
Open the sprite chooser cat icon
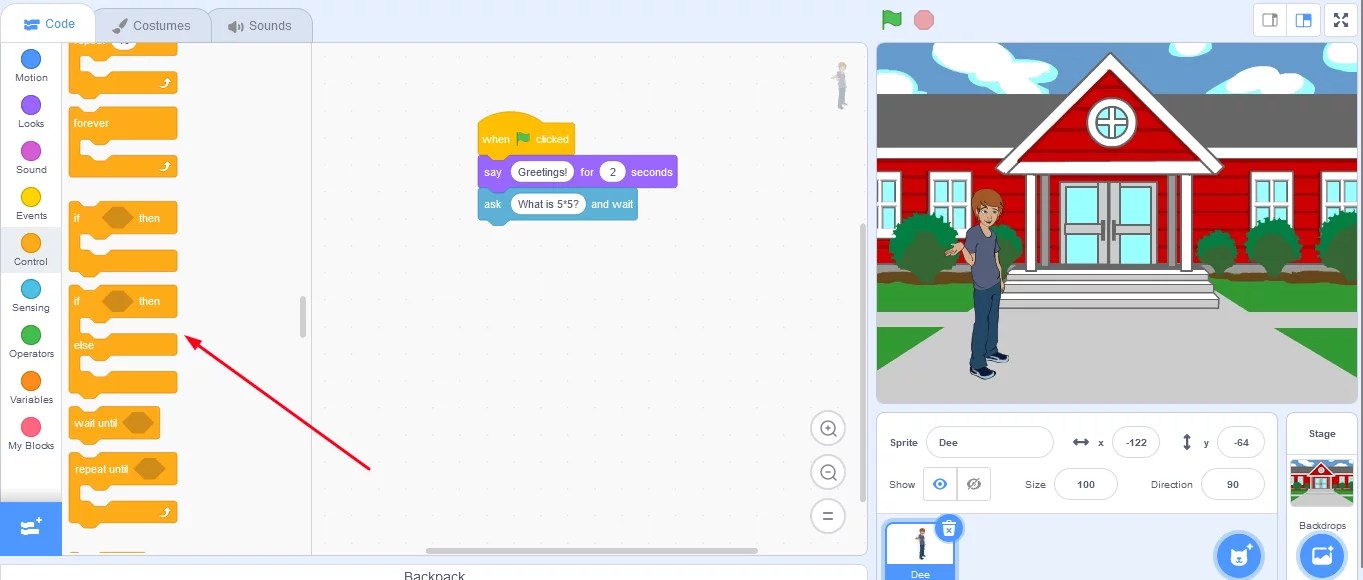point(1239,554)
